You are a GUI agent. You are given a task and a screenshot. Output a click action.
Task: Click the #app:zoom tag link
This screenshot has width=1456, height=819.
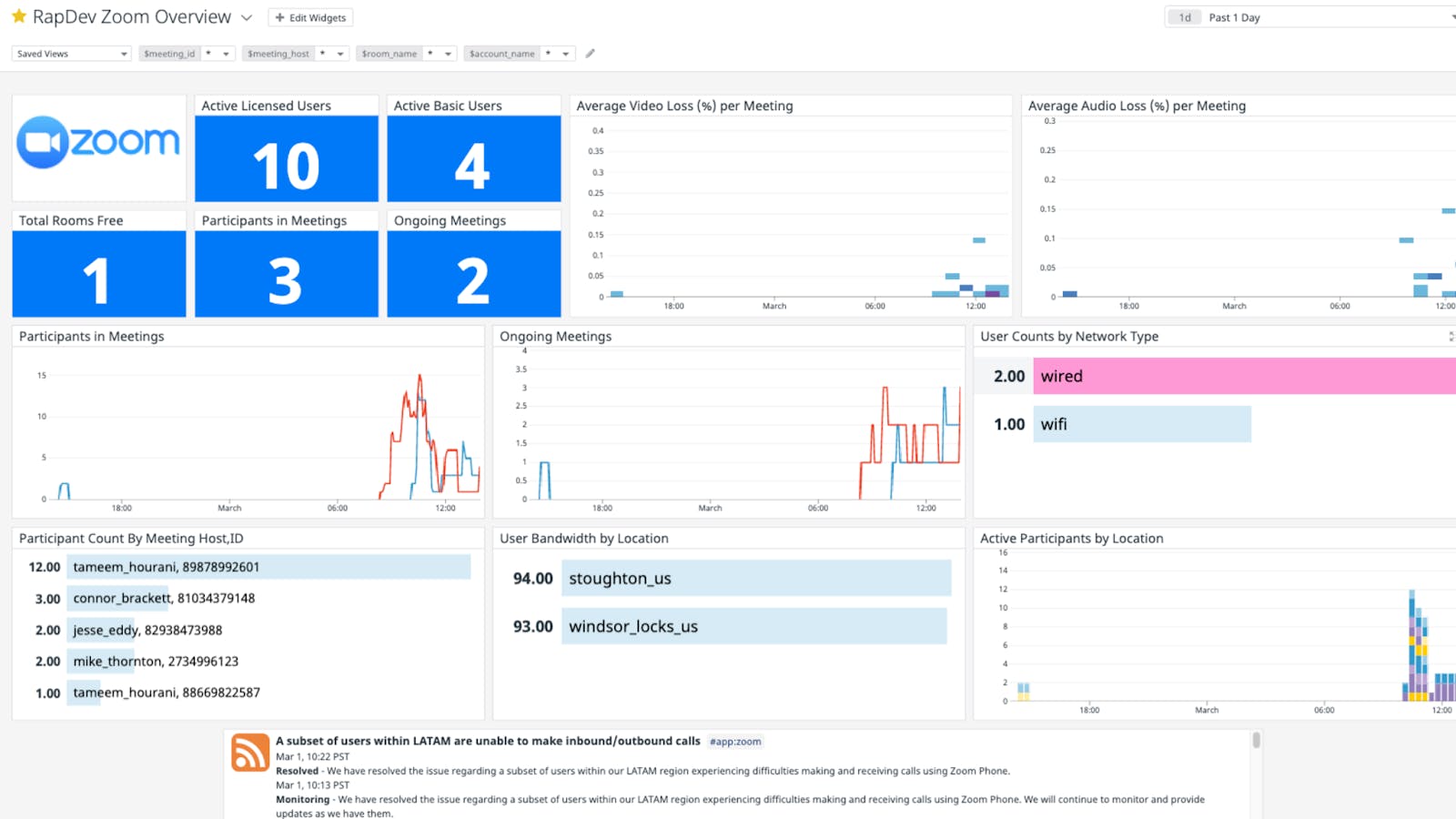click(x=735, y=742)
